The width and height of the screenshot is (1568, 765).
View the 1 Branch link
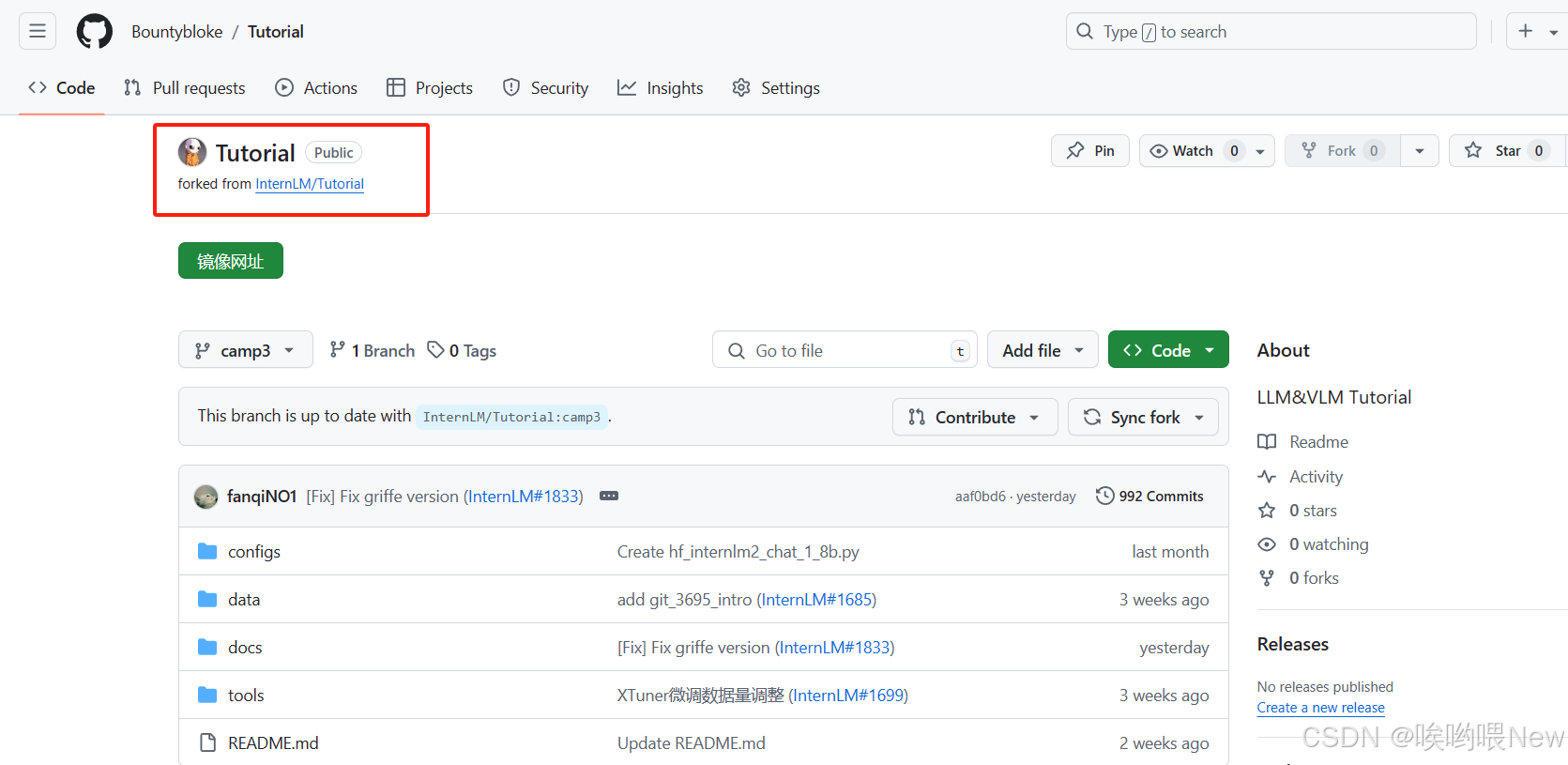[x=373, y=350]
